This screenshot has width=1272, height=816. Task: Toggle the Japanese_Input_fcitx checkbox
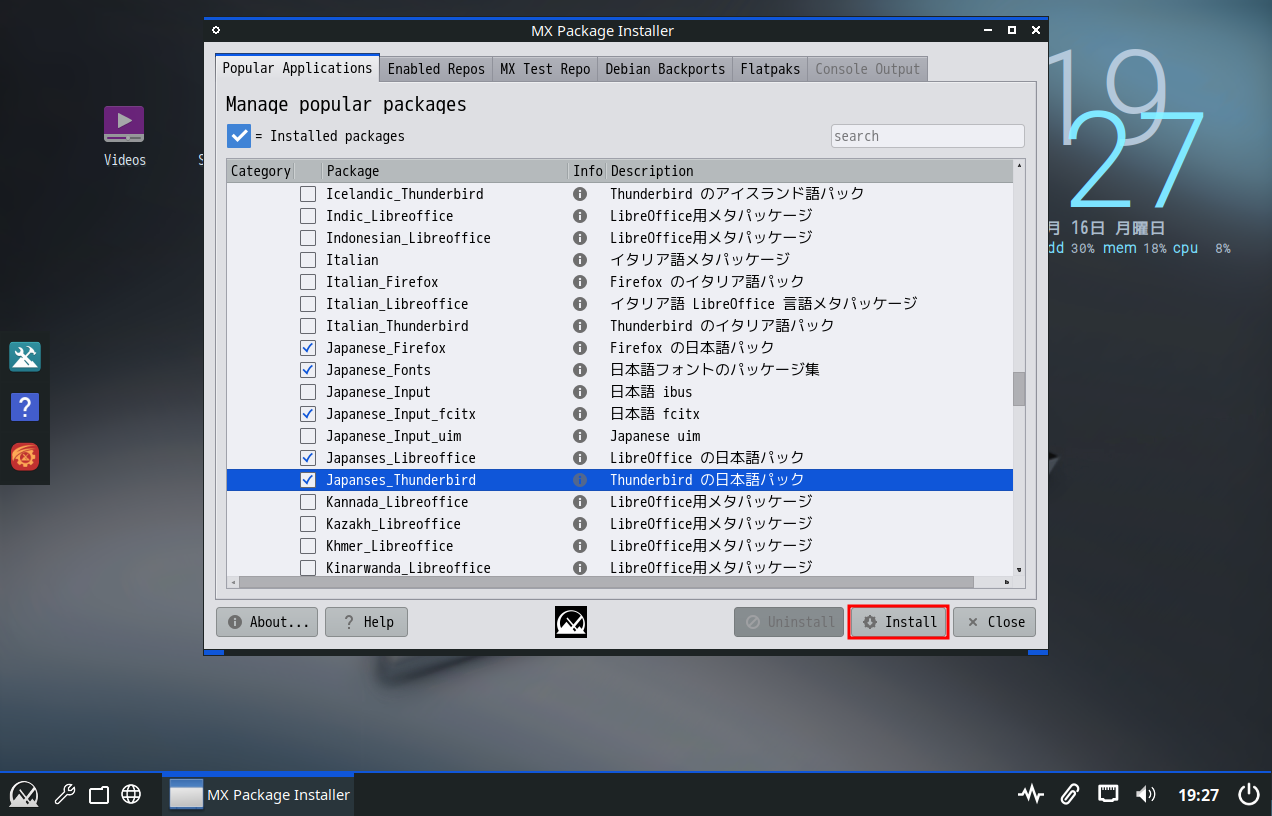coord(308,414)
